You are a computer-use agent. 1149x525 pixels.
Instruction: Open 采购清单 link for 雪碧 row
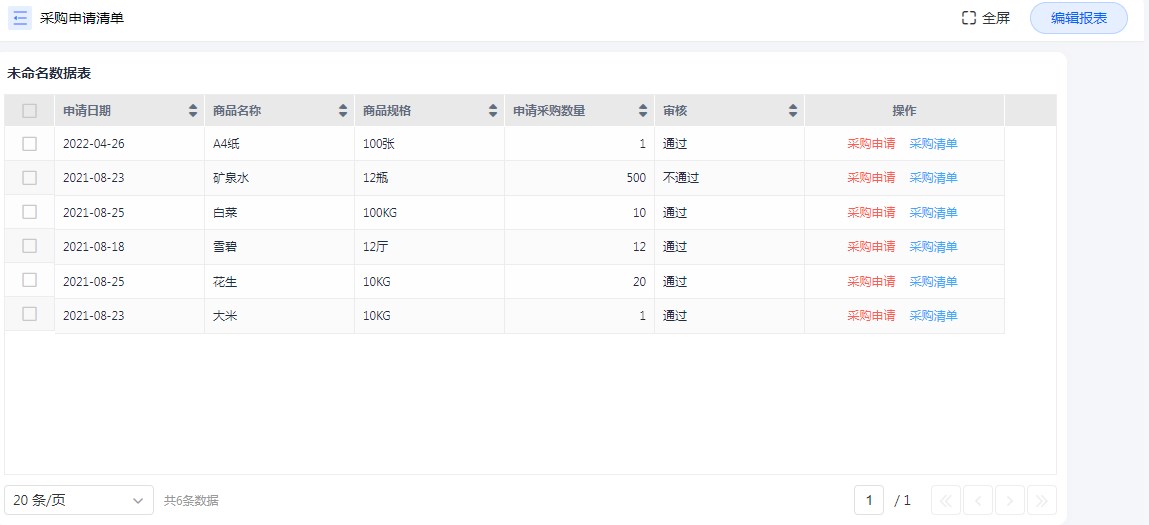(933, 247)
